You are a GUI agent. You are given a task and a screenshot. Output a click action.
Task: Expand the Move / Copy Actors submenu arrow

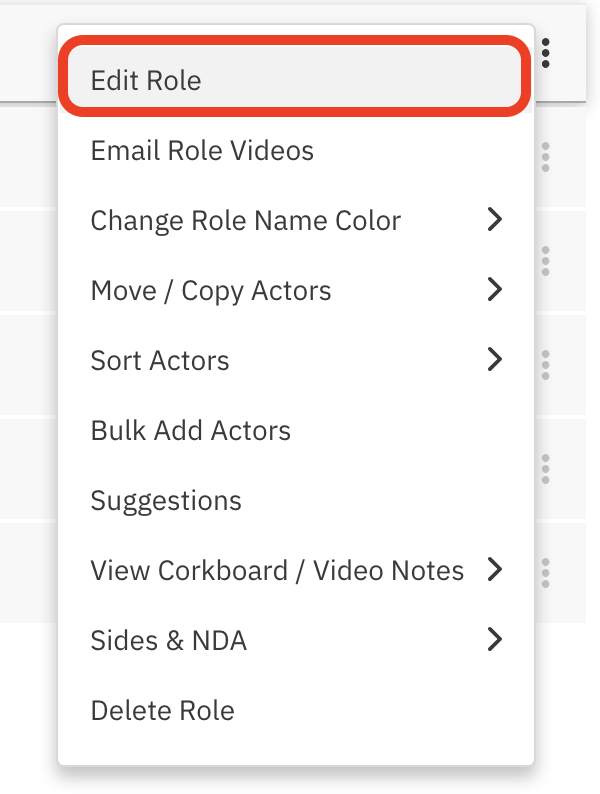pos(494,290)
